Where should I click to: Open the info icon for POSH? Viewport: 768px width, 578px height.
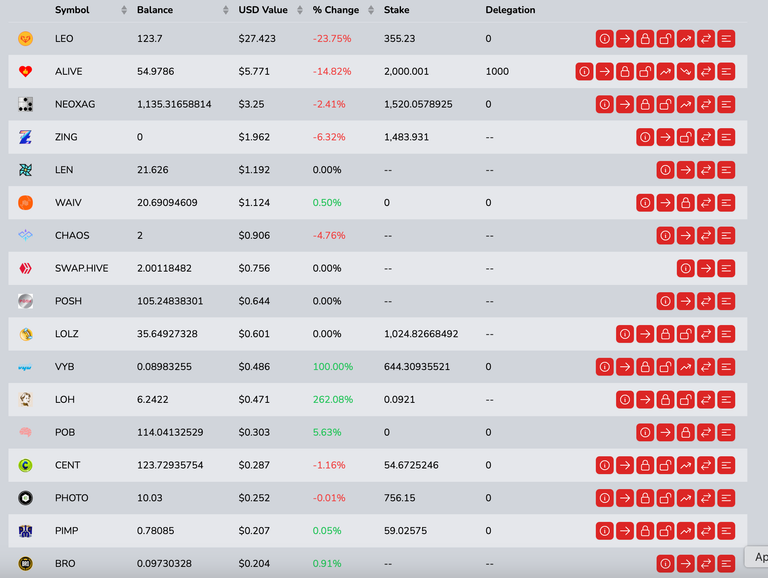[x=665, y=301]
